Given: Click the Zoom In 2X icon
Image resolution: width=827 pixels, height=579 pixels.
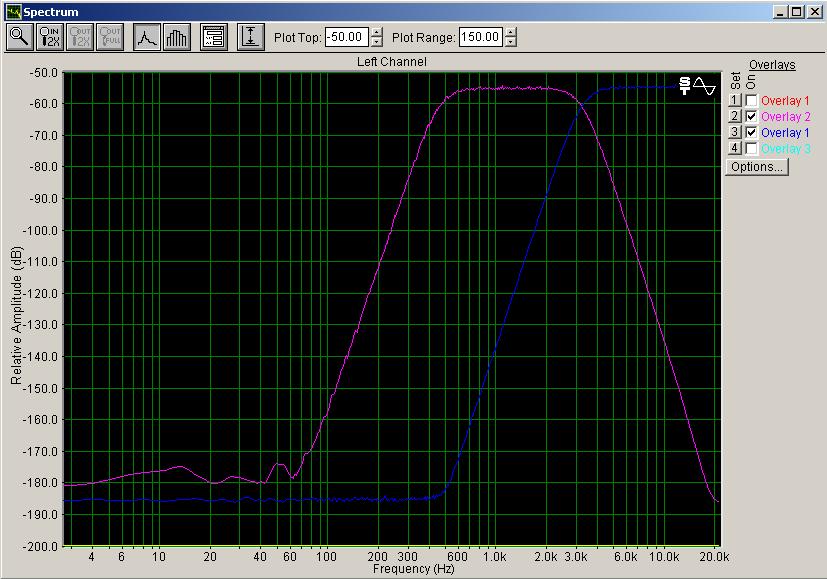Looking at the screenshot, I should click(50, 37).
